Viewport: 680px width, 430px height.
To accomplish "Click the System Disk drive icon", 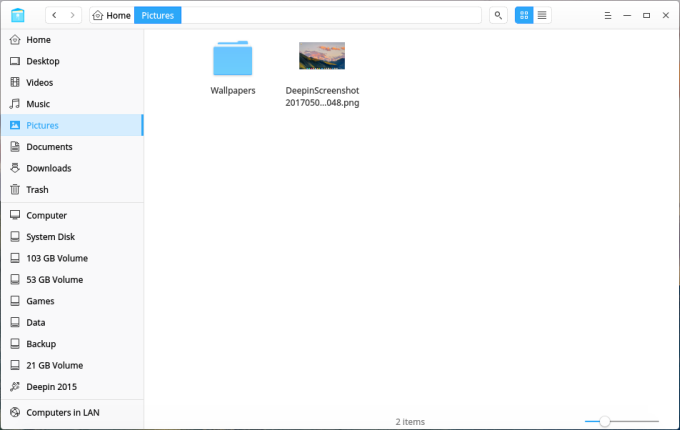I will click(15, 237).
